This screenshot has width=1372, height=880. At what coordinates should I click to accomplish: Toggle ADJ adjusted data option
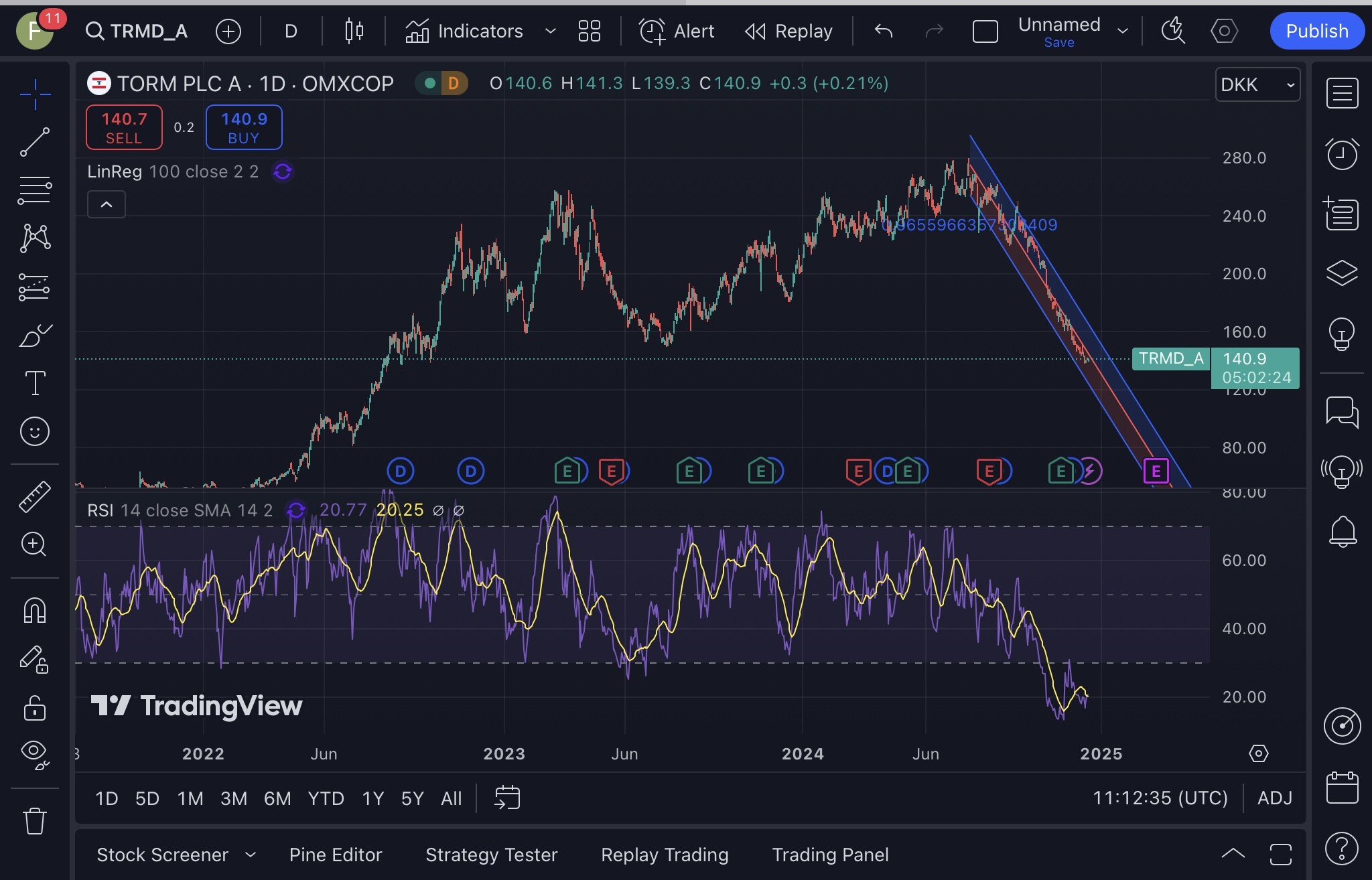pyautogui.click(x=1274, y=798)
